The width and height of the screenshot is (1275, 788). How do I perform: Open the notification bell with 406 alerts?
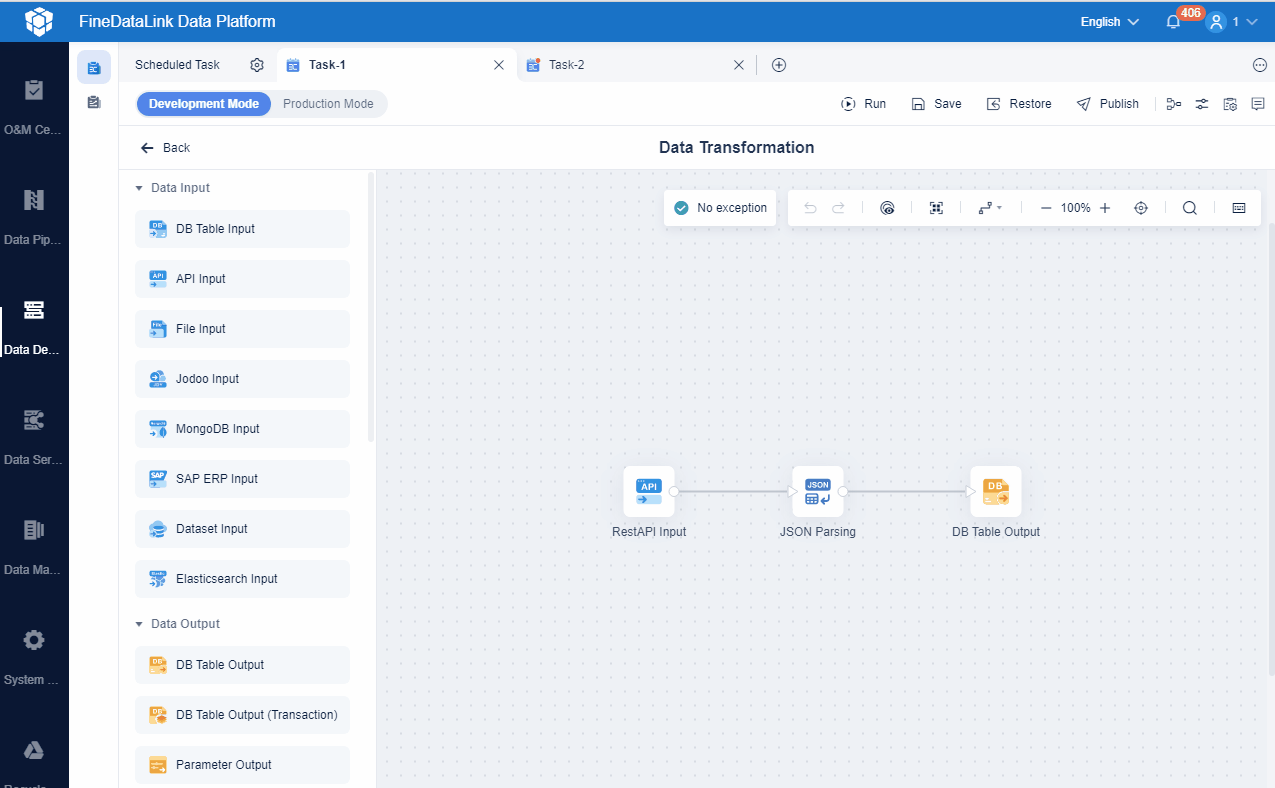[x=1171, y=21]
